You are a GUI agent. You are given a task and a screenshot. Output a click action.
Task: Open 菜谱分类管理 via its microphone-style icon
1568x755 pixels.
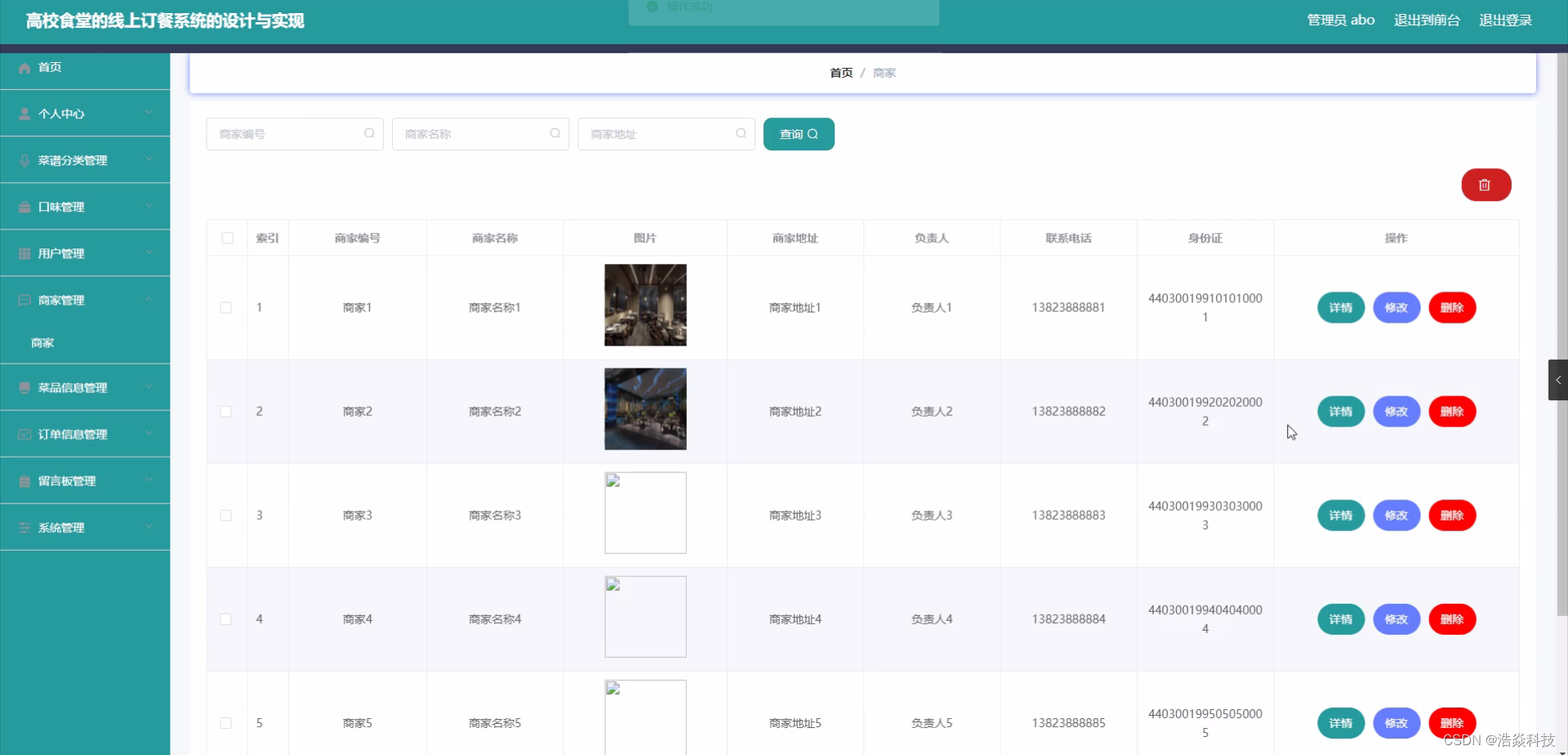click(x=23, y=159)
